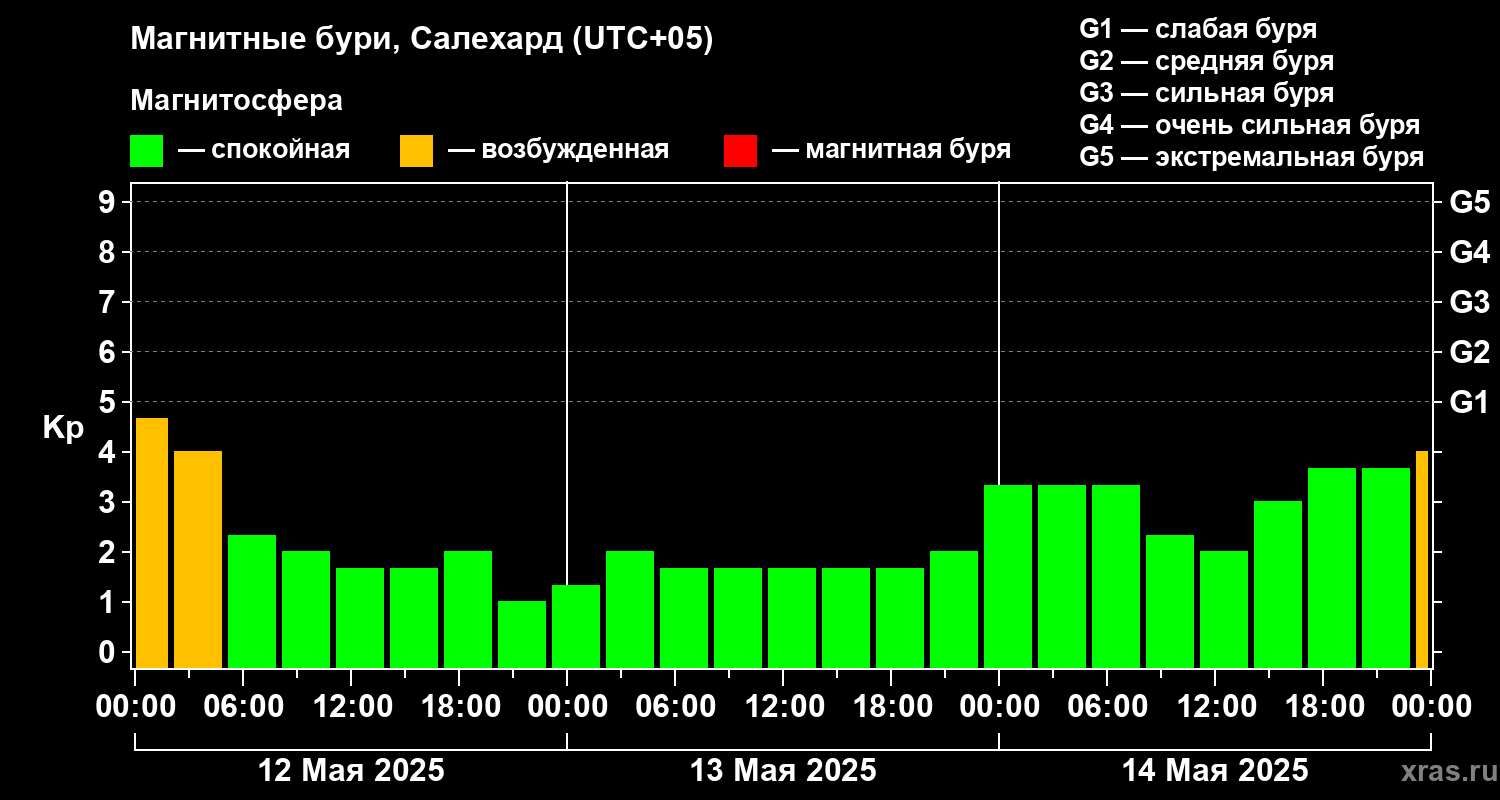Screen dimensions: 1500x800
Task: Click the "Kp" vertical axis label
Action: pyautogui.click(x=63, y=428)
